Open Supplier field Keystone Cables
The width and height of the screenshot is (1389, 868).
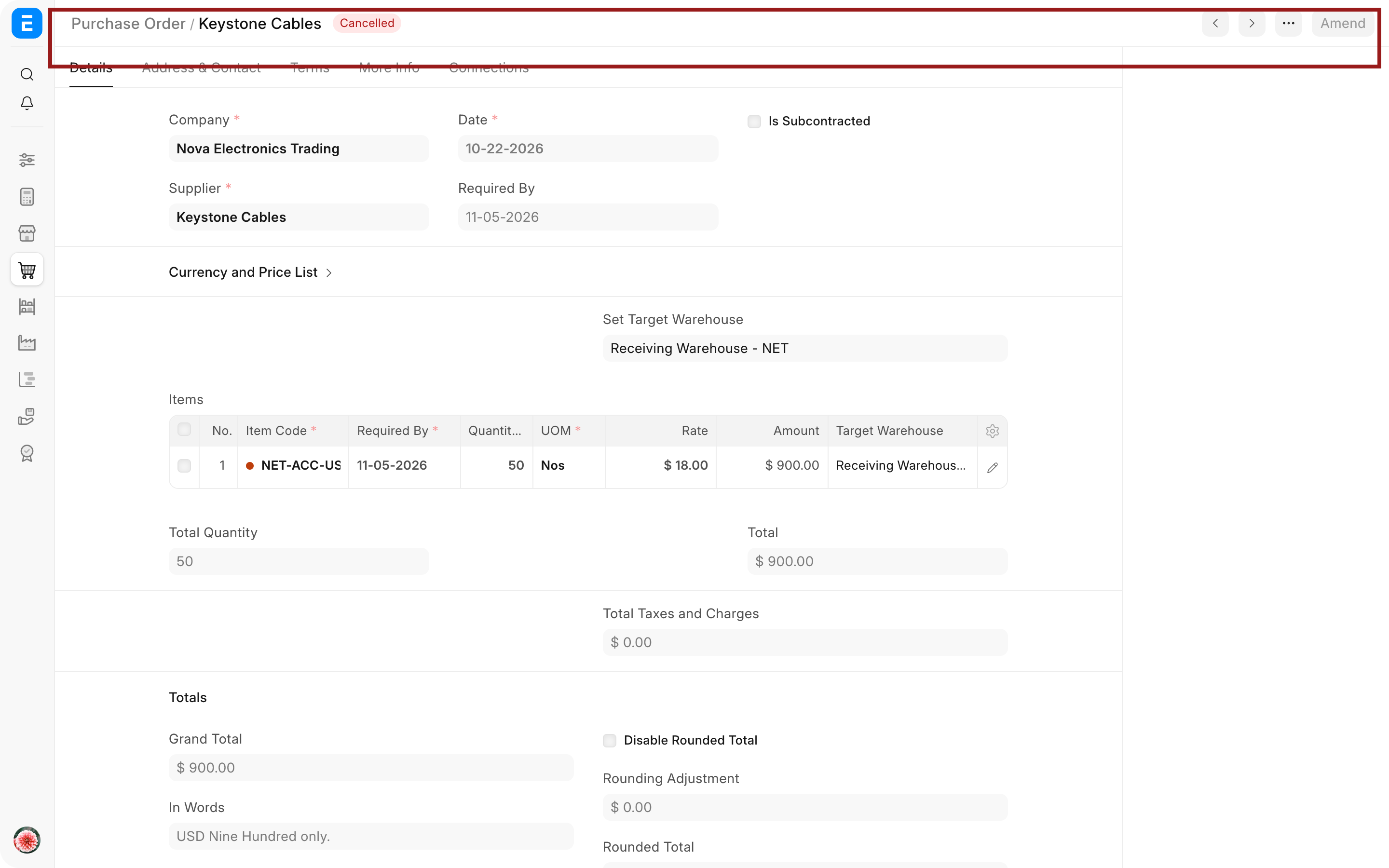click(x=299, y=217)
